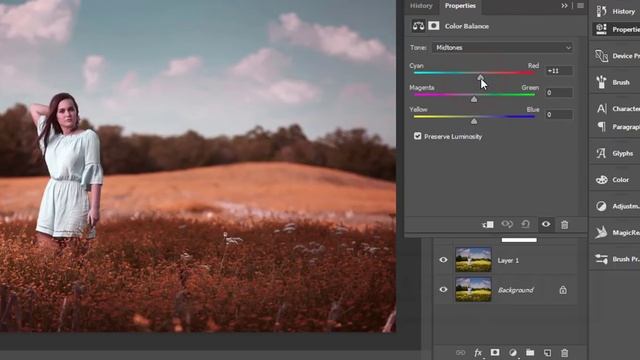Select the layer mask icon in Properties
The width and height of the screenshot is (640, 360).
(433, 26)
